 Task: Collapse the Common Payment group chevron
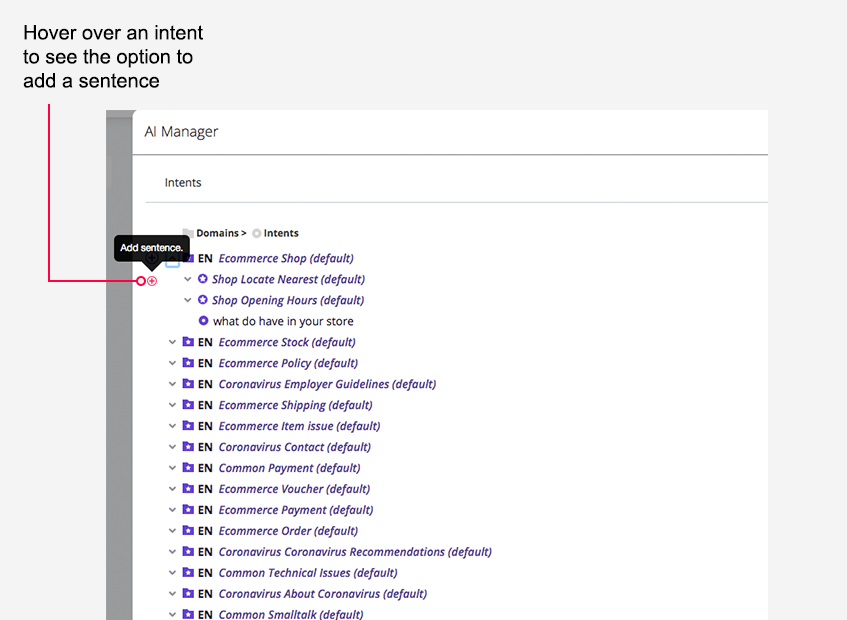172,468
